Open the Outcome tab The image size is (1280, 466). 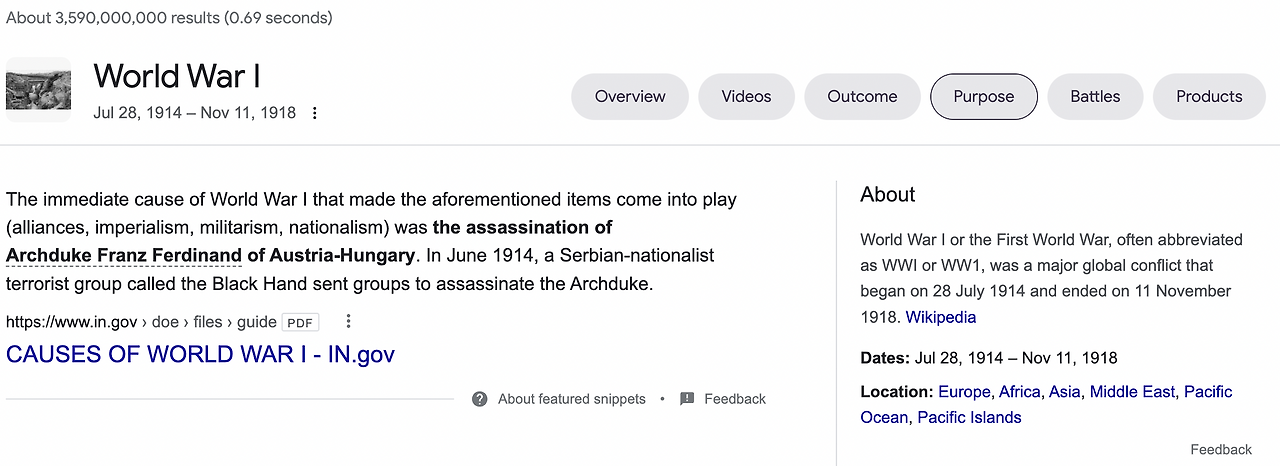[x=862, y=97]
